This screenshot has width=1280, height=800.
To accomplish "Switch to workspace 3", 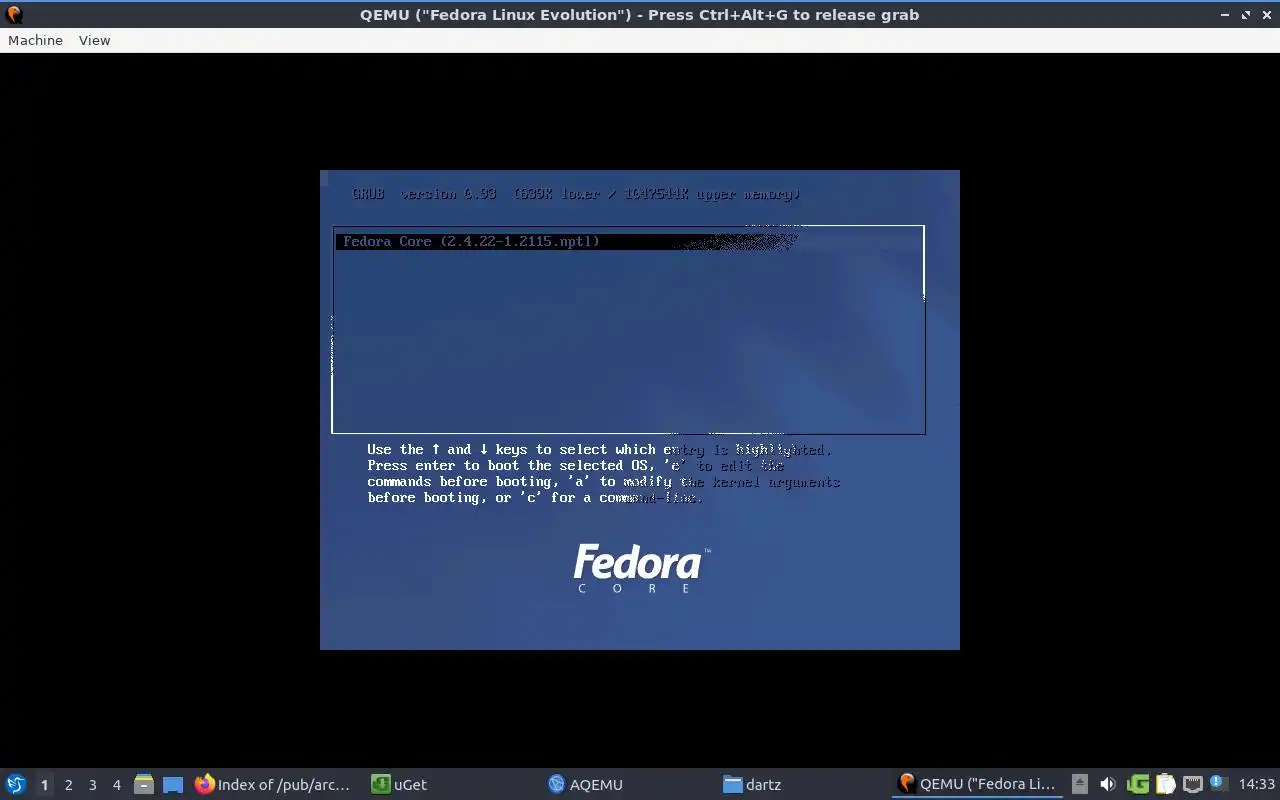I will (x=92, y=785).
